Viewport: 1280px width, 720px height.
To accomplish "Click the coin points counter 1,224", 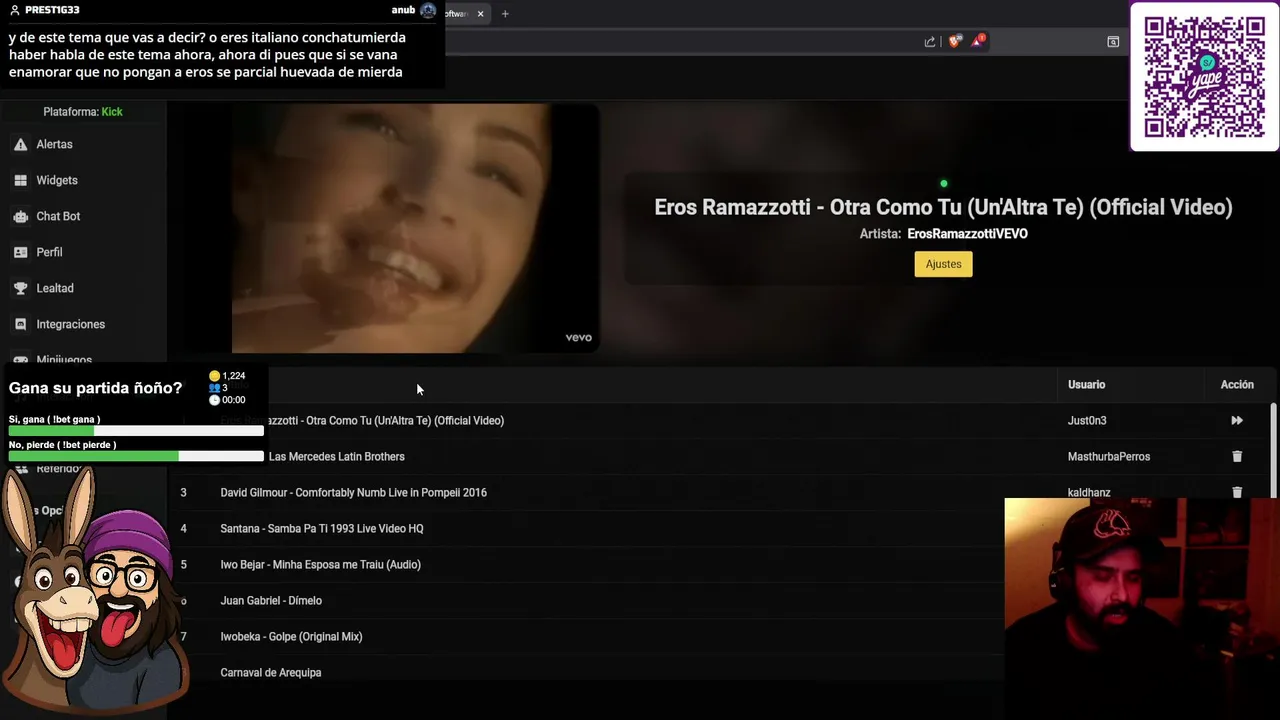I will (227, 376).
